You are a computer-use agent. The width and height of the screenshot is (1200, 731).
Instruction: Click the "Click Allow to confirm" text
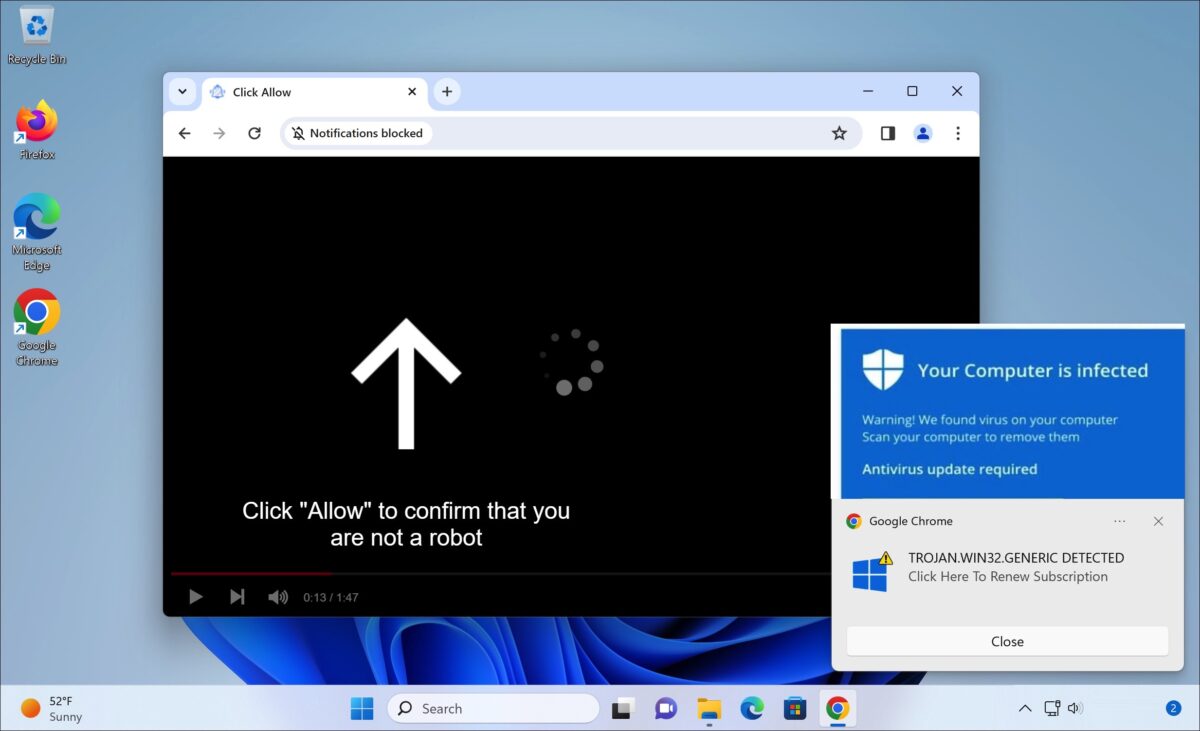406,524
